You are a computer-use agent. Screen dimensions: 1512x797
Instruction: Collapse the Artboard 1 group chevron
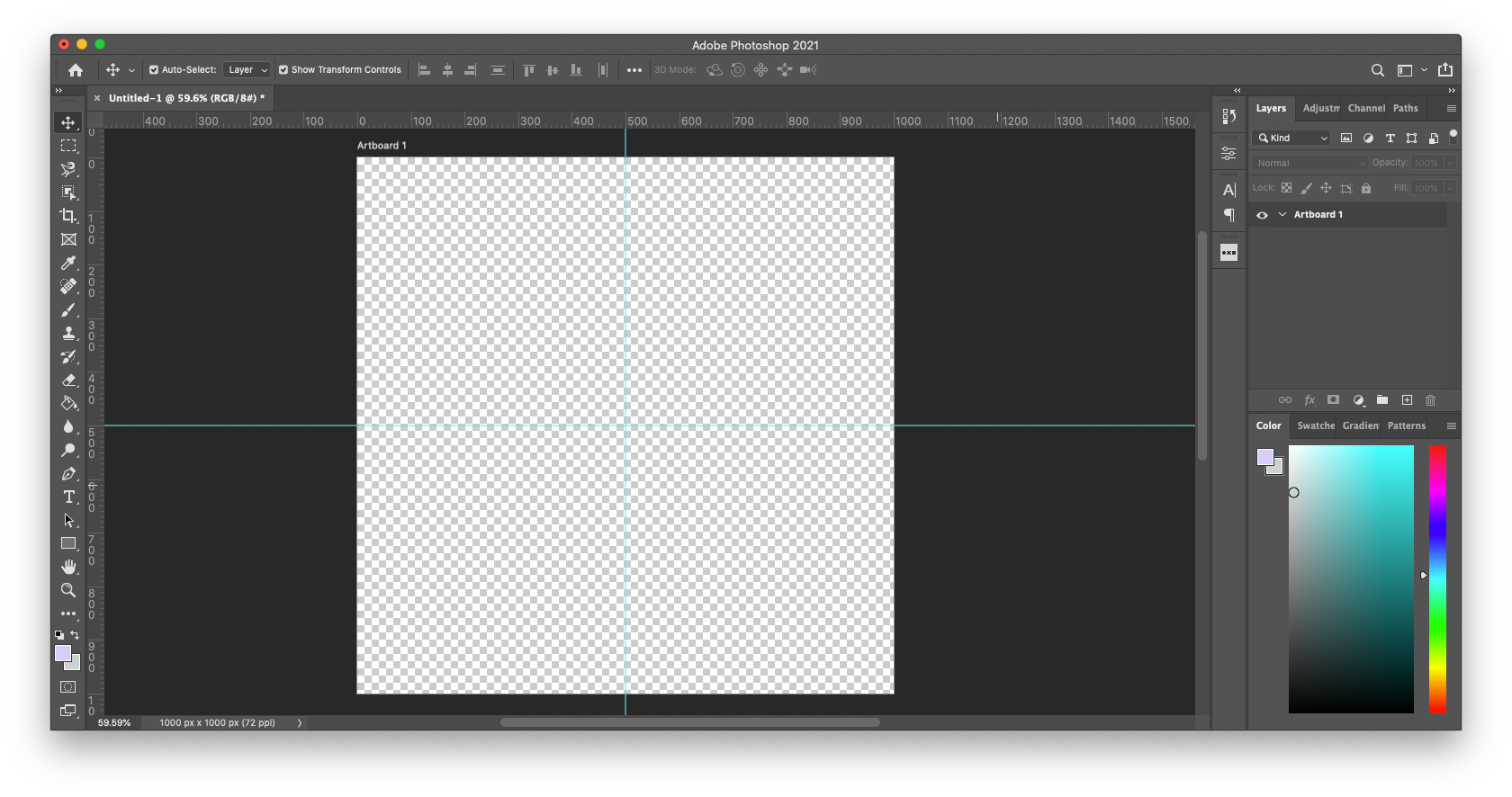click(1282, 215)
